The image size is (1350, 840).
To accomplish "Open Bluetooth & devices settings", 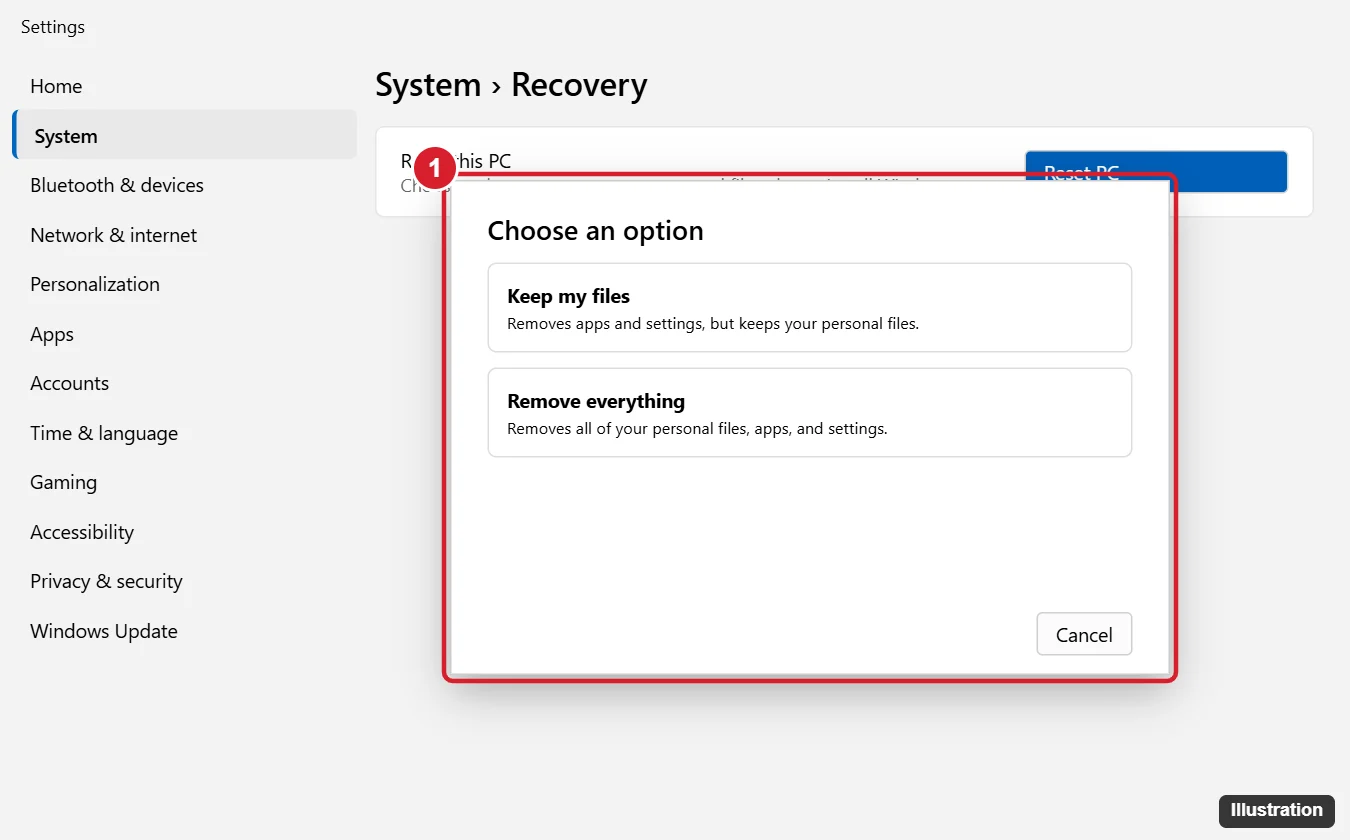I will tap(117, 185).
